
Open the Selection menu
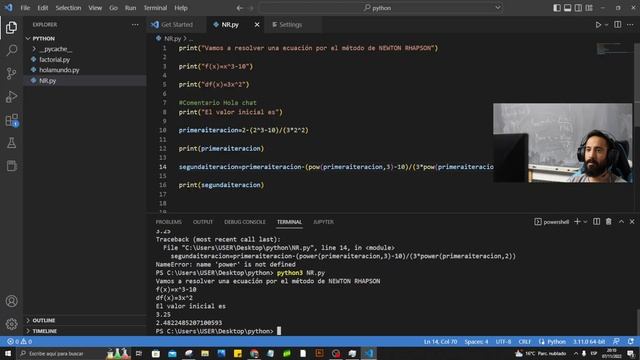(68, 8)
